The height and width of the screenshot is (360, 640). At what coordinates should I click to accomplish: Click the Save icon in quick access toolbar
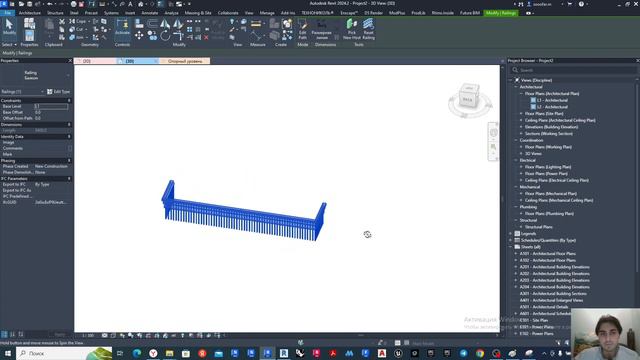pos(29,4)
